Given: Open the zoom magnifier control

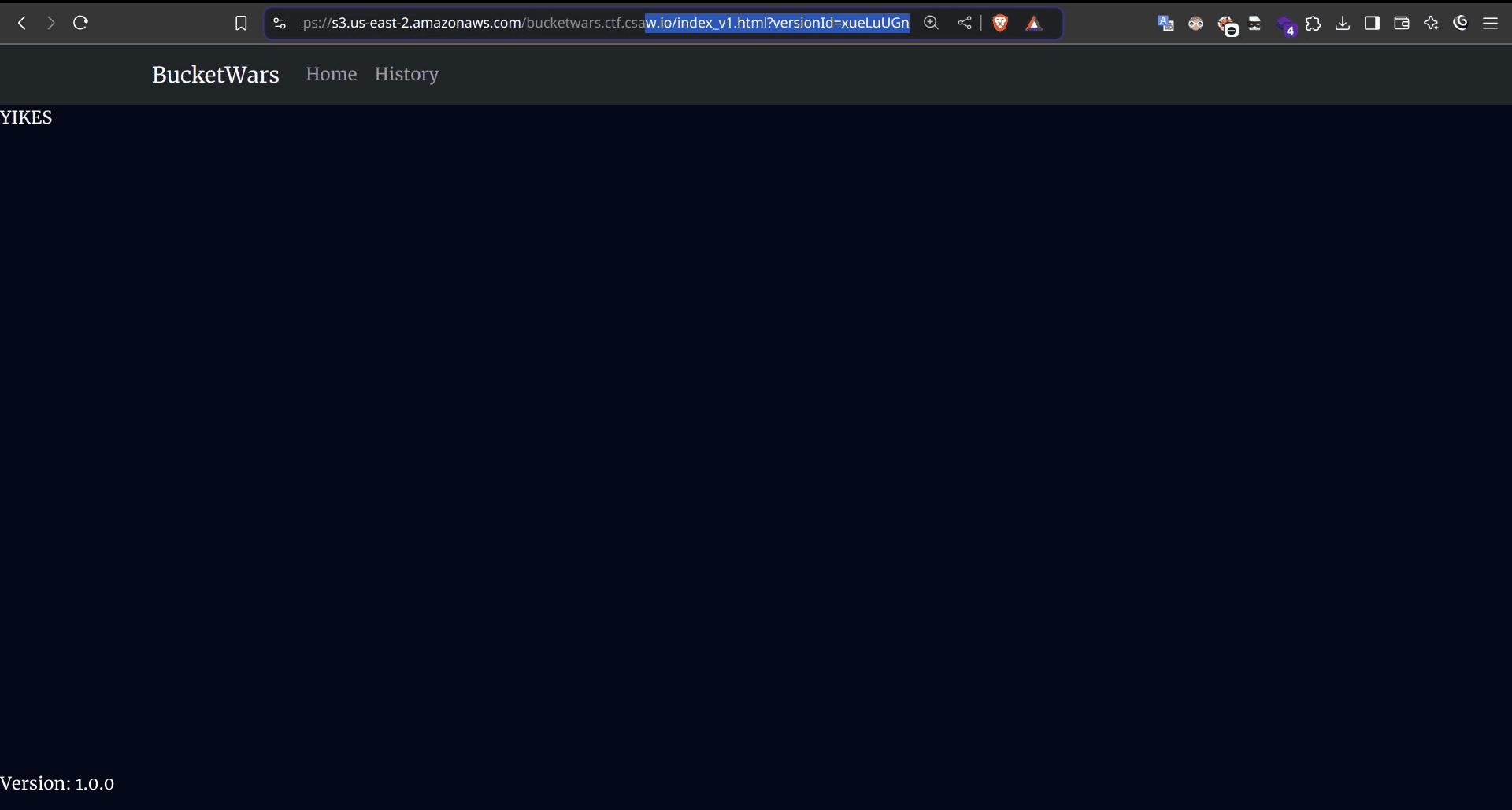Looking at the screenshot, I should (x=931, y=23).
